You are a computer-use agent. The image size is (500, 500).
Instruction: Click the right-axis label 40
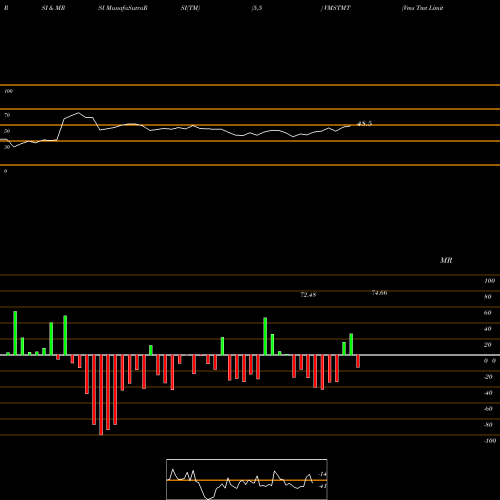click(488, 329)
